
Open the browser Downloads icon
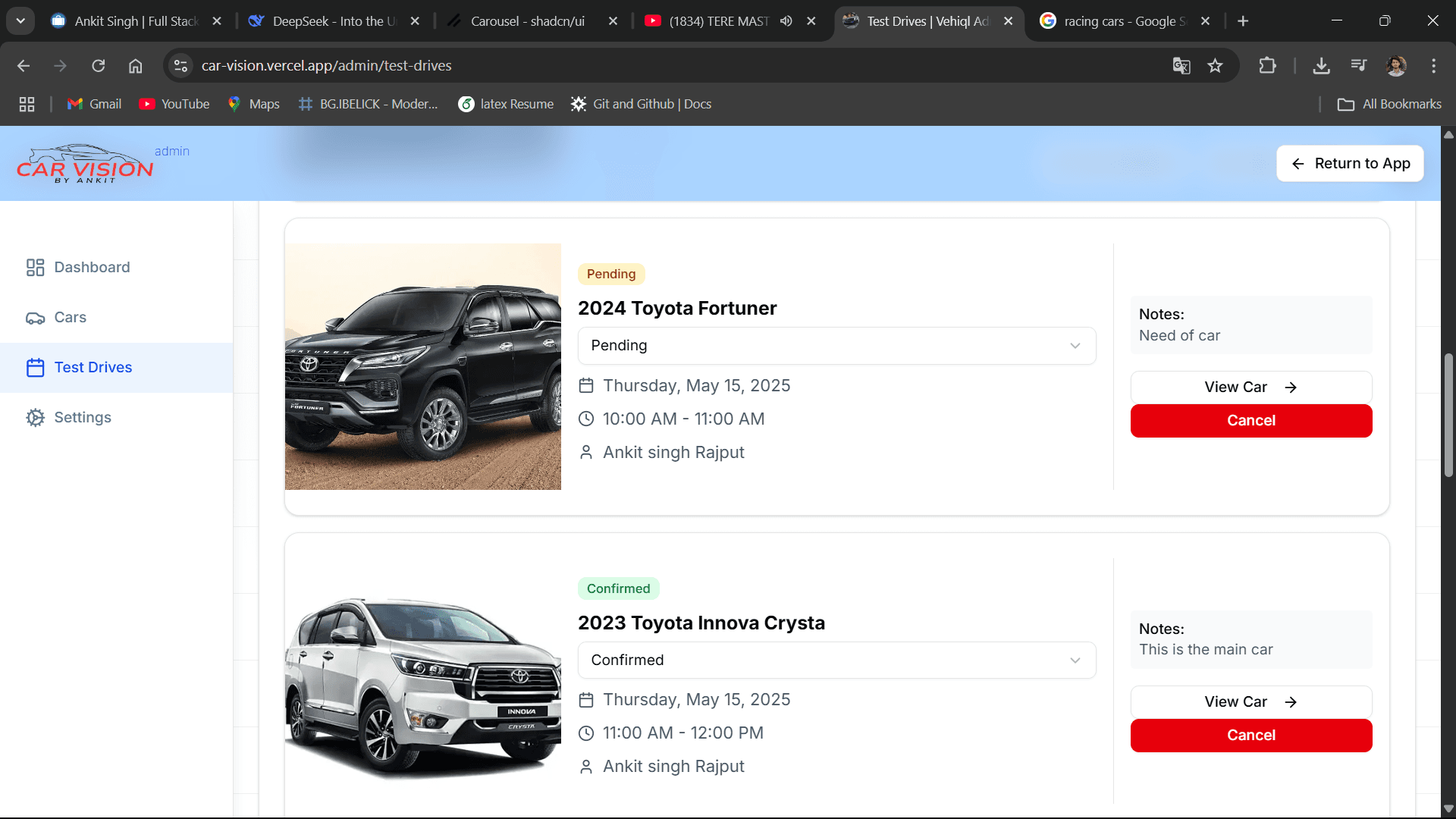coord(1321,66)
